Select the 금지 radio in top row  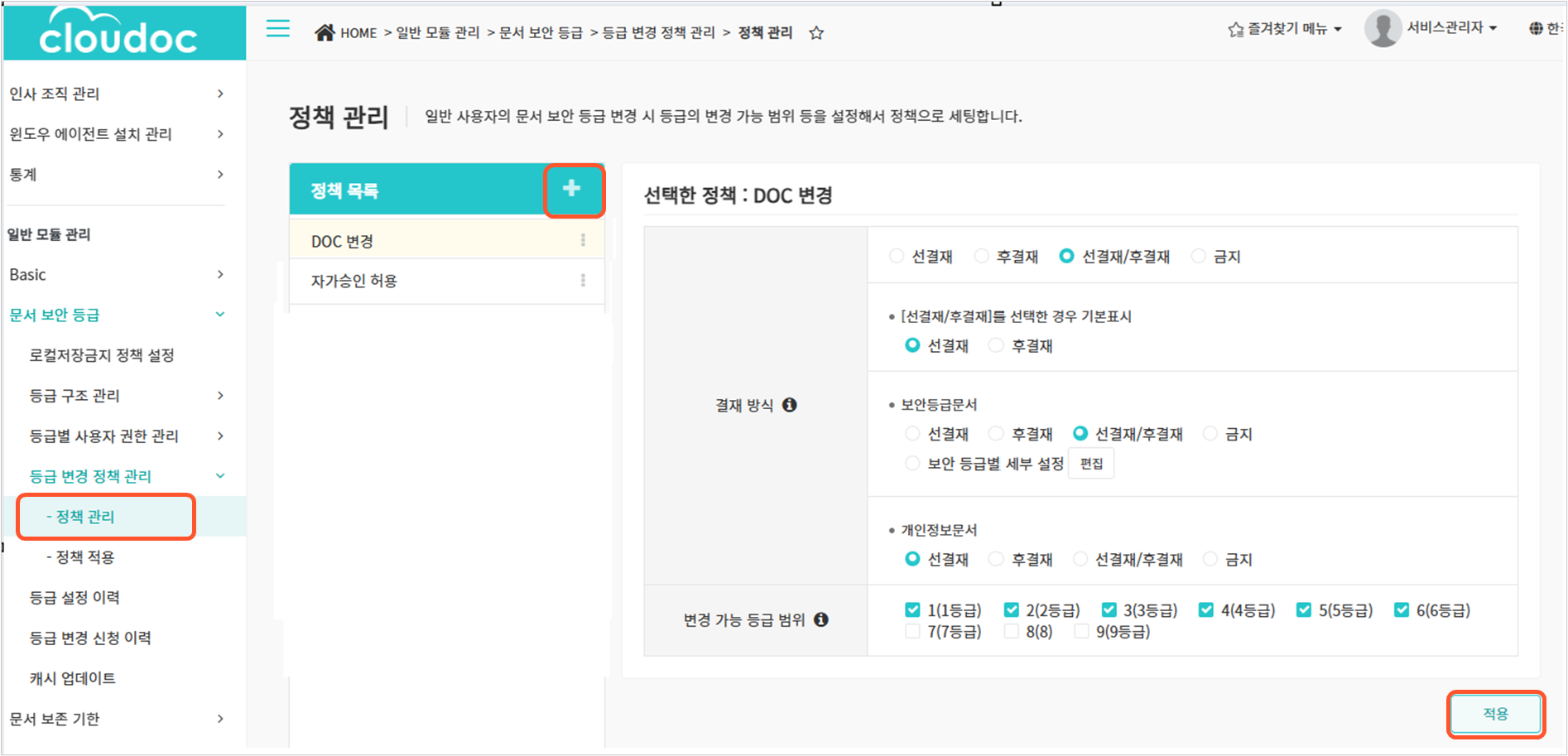pyautogui.click(x=1198, y=257)
